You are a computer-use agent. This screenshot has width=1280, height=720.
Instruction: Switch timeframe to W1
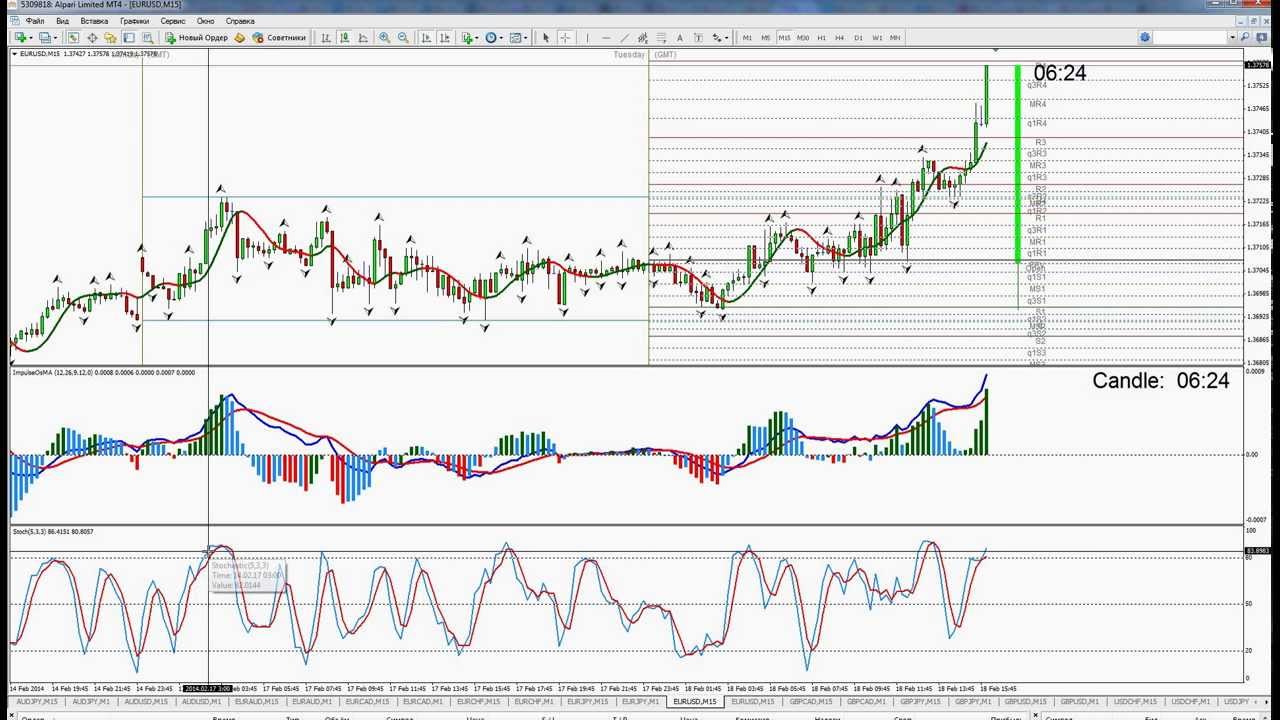(877, 38)
